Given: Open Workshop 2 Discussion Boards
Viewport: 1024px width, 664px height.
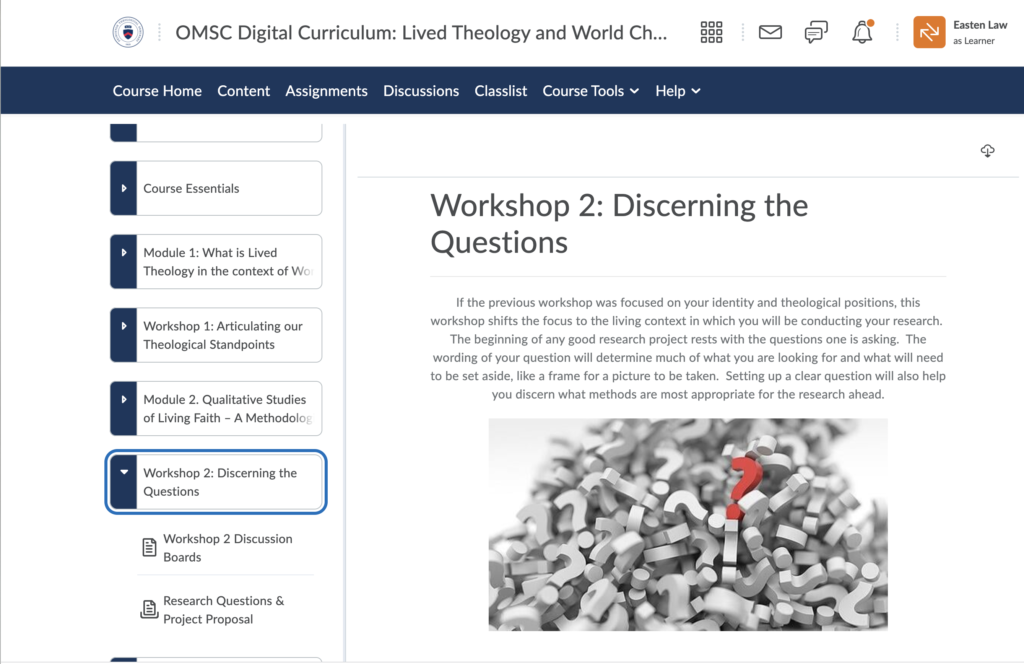Looking at the screenshot, I should (227, 547).
